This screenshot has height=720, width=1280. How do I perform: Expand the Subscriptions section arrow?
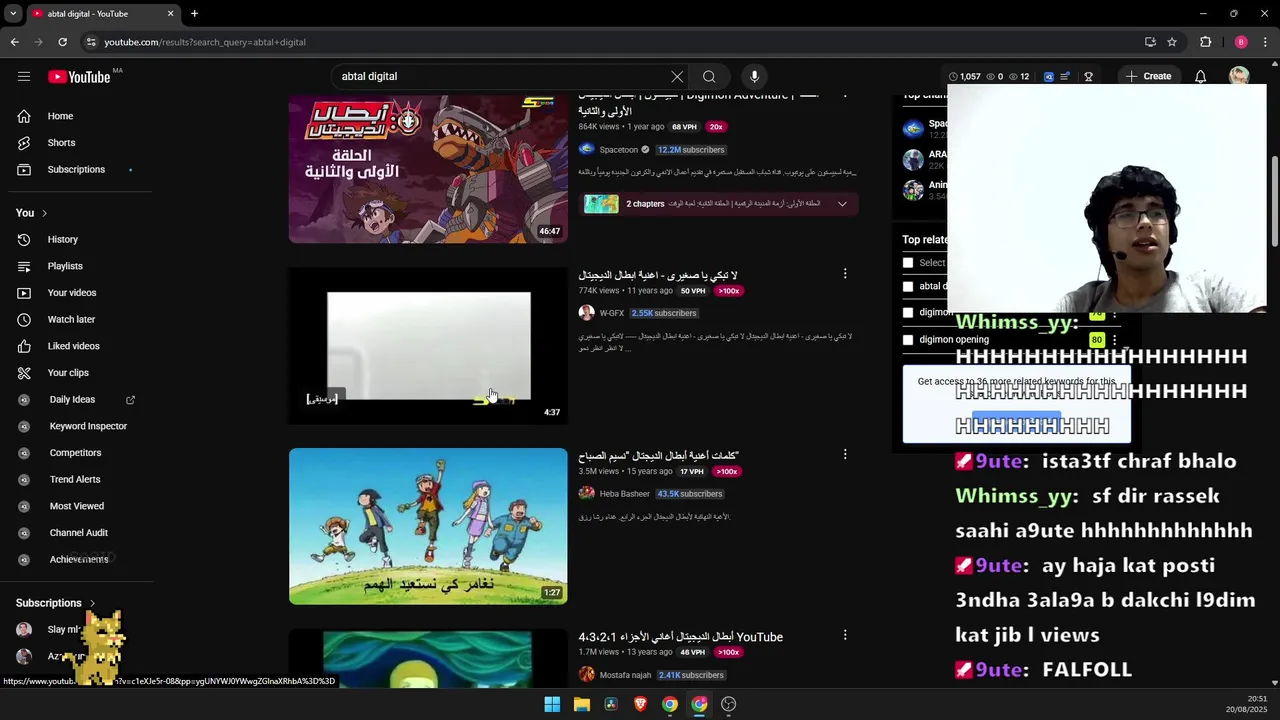click(92, 603)
